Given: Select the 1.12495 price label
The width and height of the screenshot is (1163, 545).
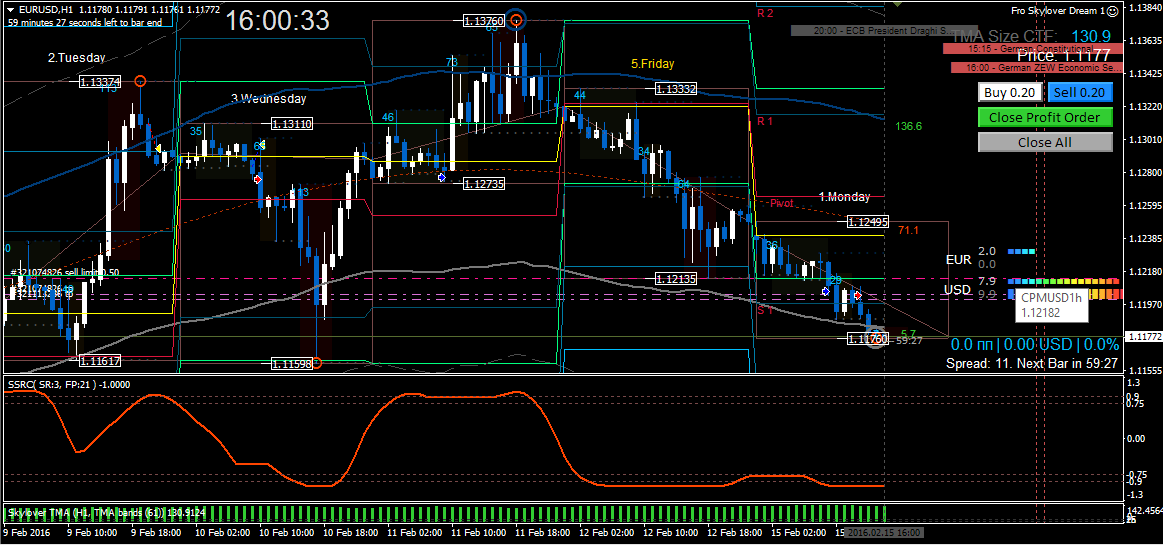Looking at the screenshot, I should (868, 222).
